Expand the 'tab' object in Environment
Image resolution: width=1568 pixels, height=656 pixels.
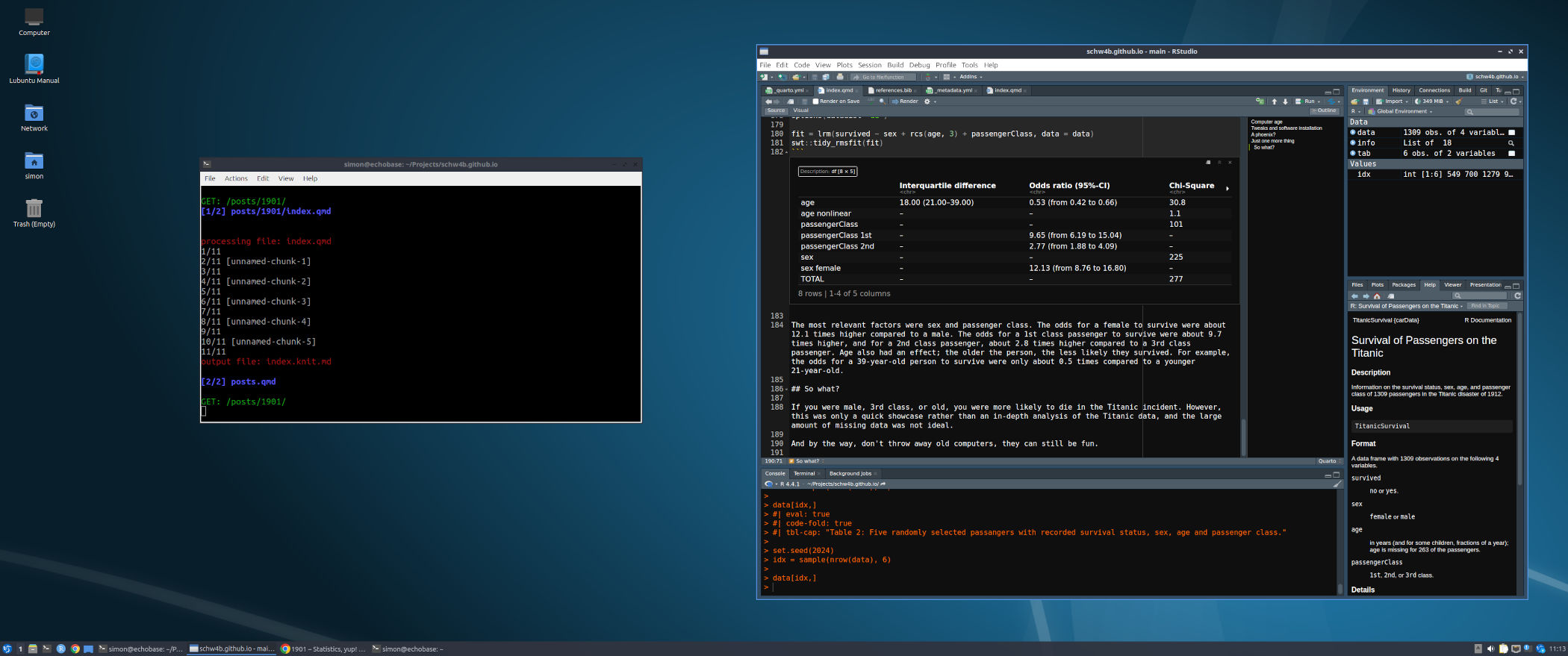(x=1353, y=154)
